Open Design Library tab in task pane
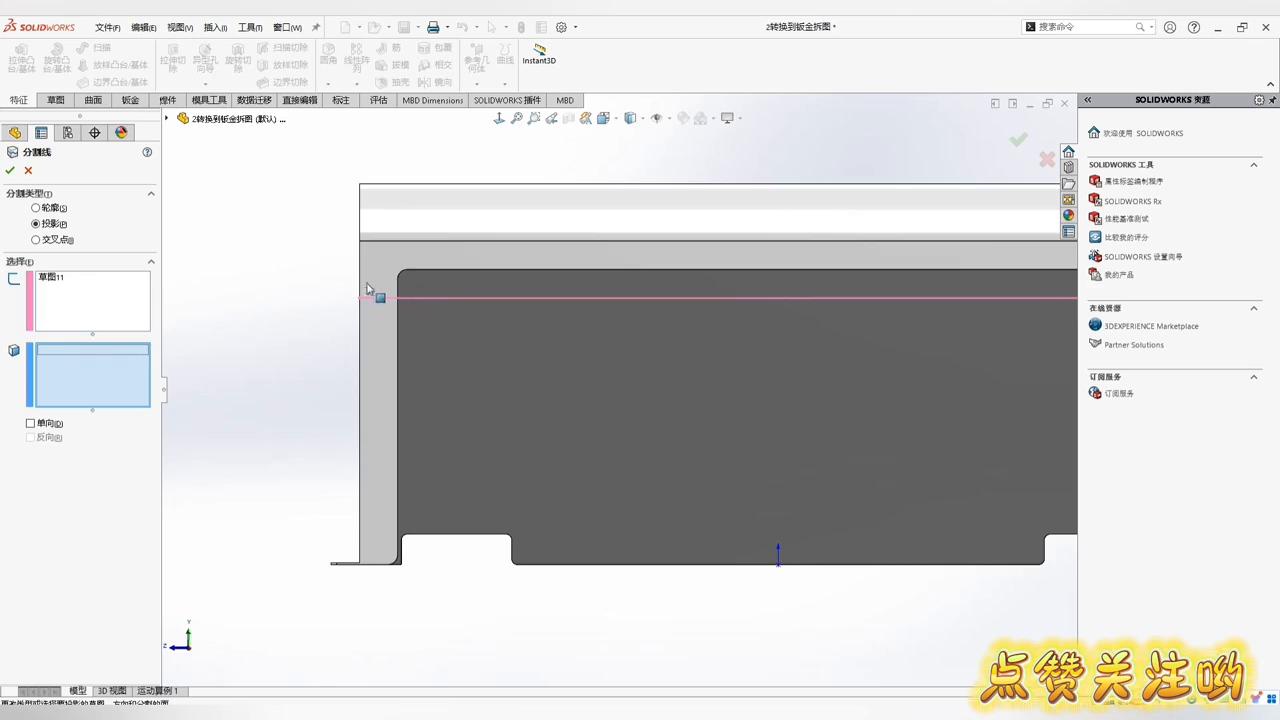This screenshot has width=1280, height=720. [x=1068, y=168]
